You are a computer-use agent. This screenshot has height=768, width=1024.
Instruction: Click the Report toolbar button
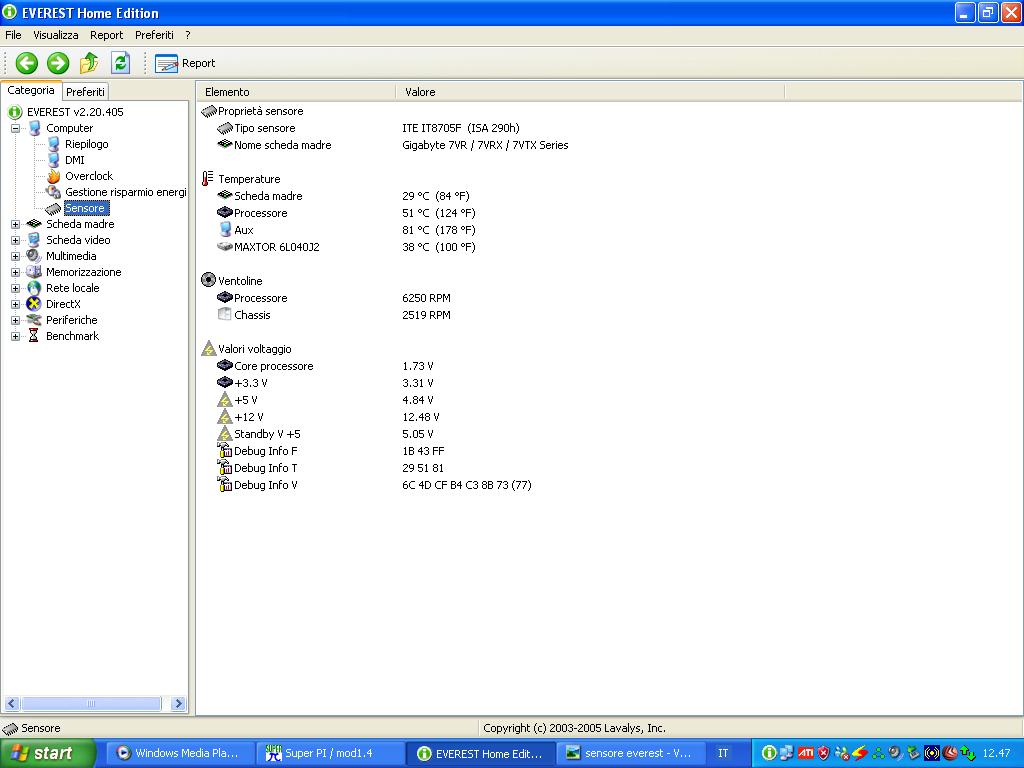(185, 63)
